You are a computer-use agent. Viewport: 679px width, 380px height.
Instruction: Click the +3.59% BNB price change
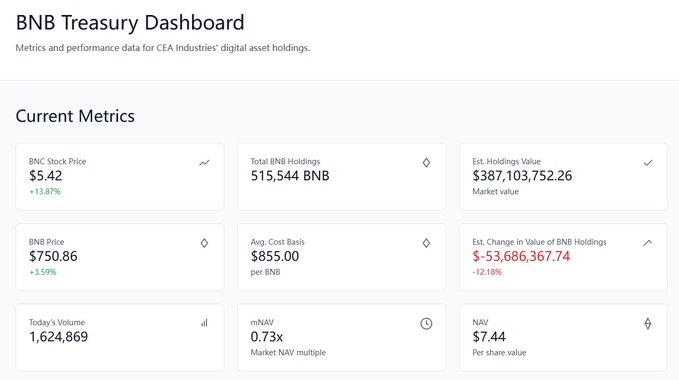point(43,272)
